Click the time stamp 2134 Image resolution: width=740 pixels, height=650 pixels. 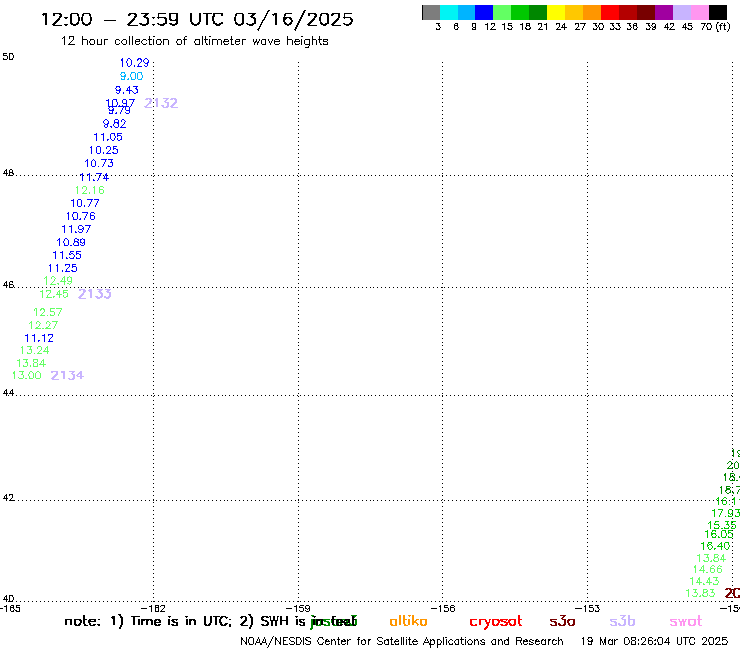coord(67,375)
